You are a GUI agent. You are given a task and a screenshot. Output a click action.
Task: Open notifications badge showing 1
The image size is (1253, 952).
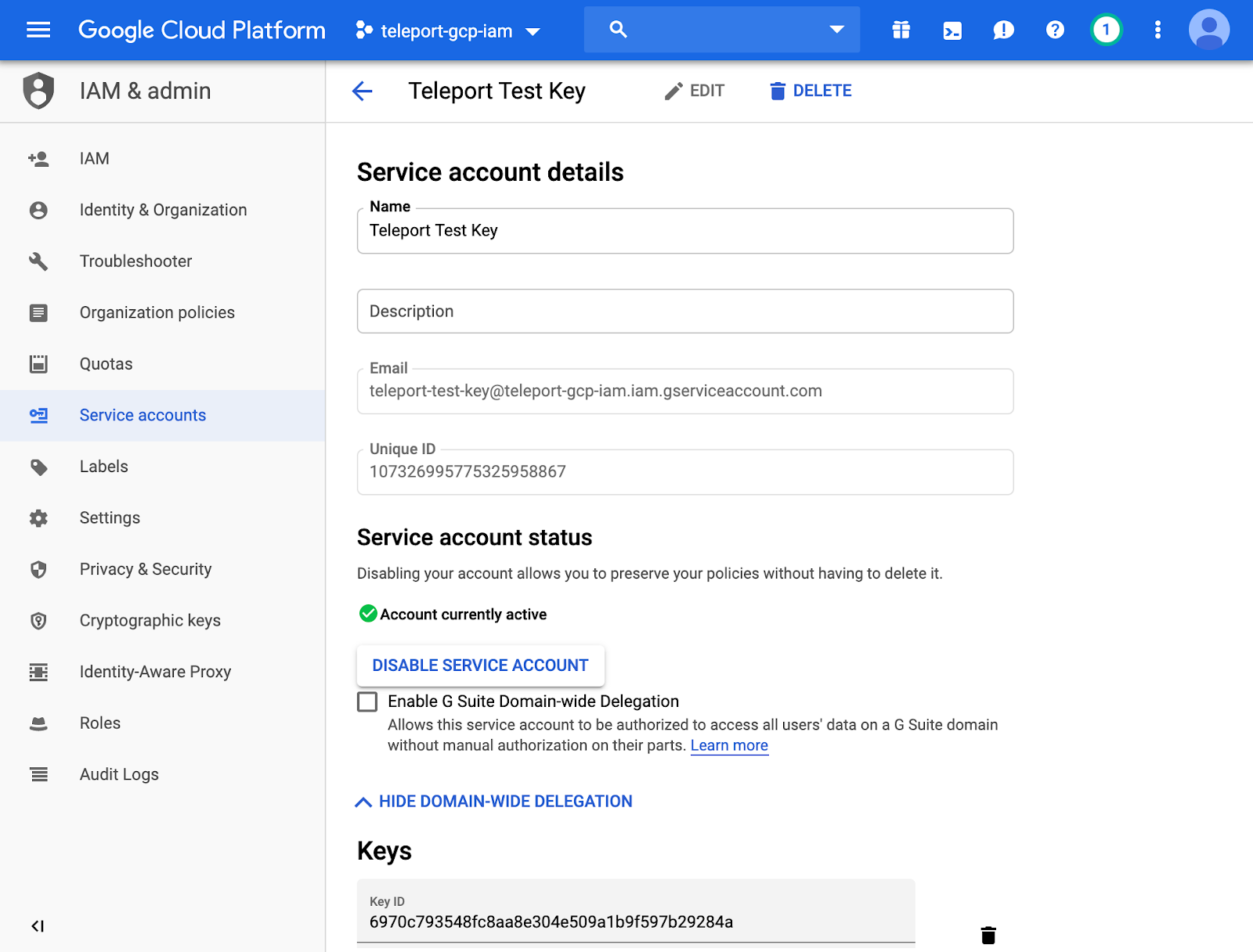[x=1106, y=30]
